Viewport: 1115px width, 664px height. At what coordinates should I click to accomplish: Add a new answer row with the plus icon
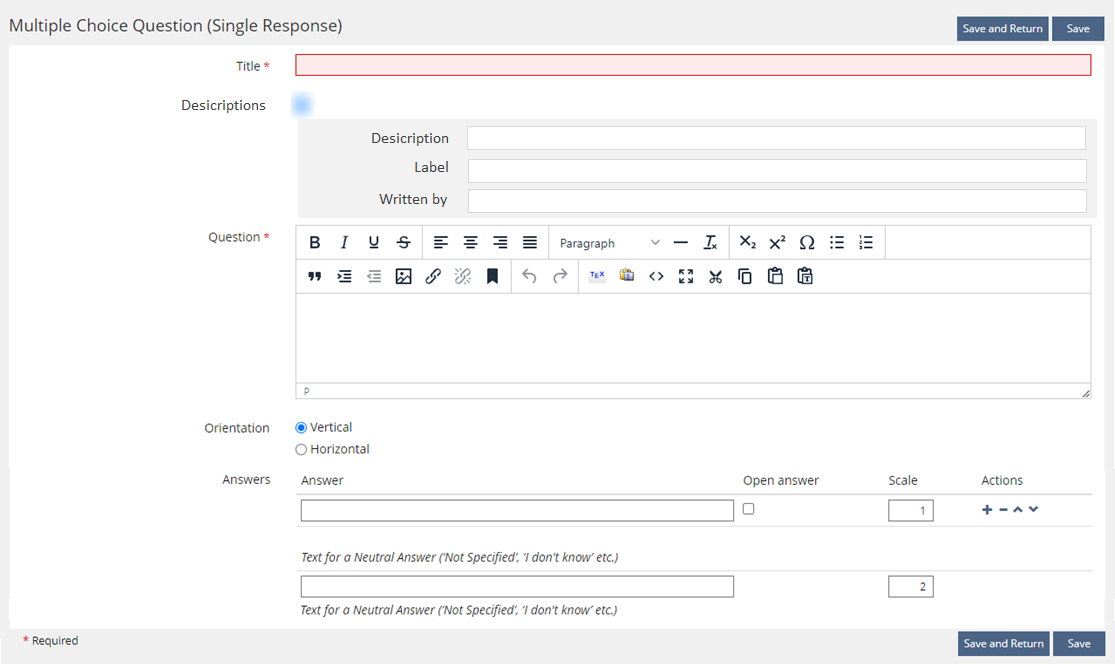[x=987, y=510]
